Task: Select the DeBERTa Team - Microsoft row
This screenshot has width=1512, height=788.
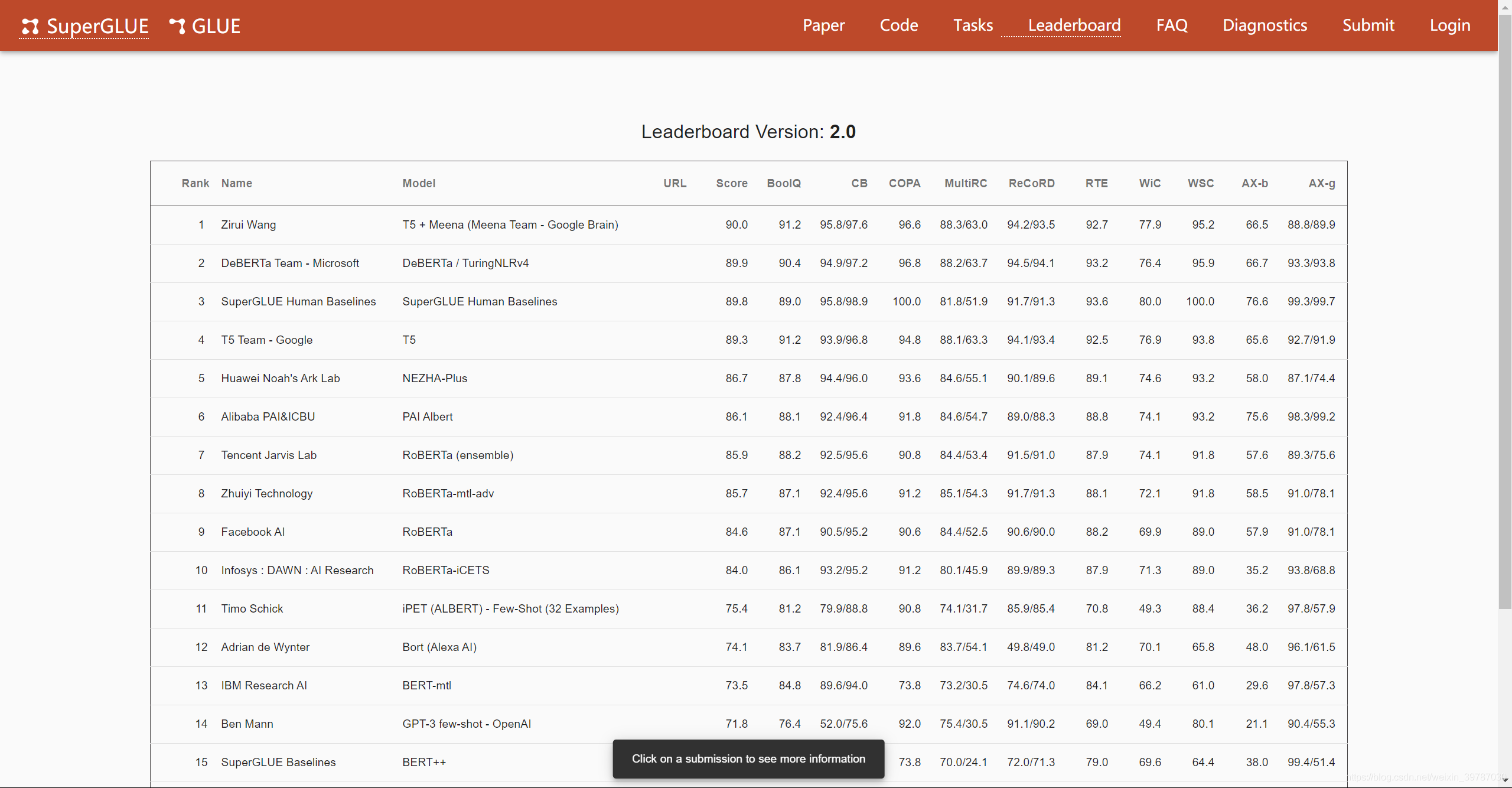Action: tap(749, 263)
